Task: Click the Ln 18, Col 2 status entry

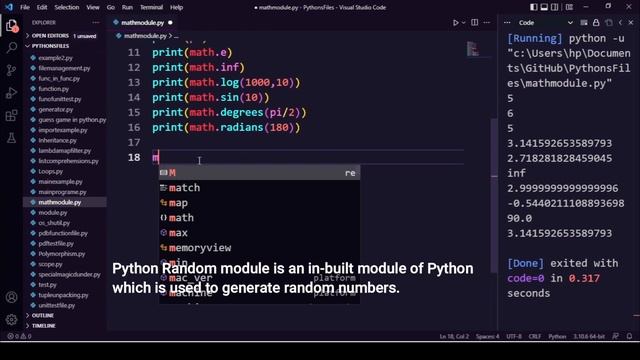Action: 454,336
